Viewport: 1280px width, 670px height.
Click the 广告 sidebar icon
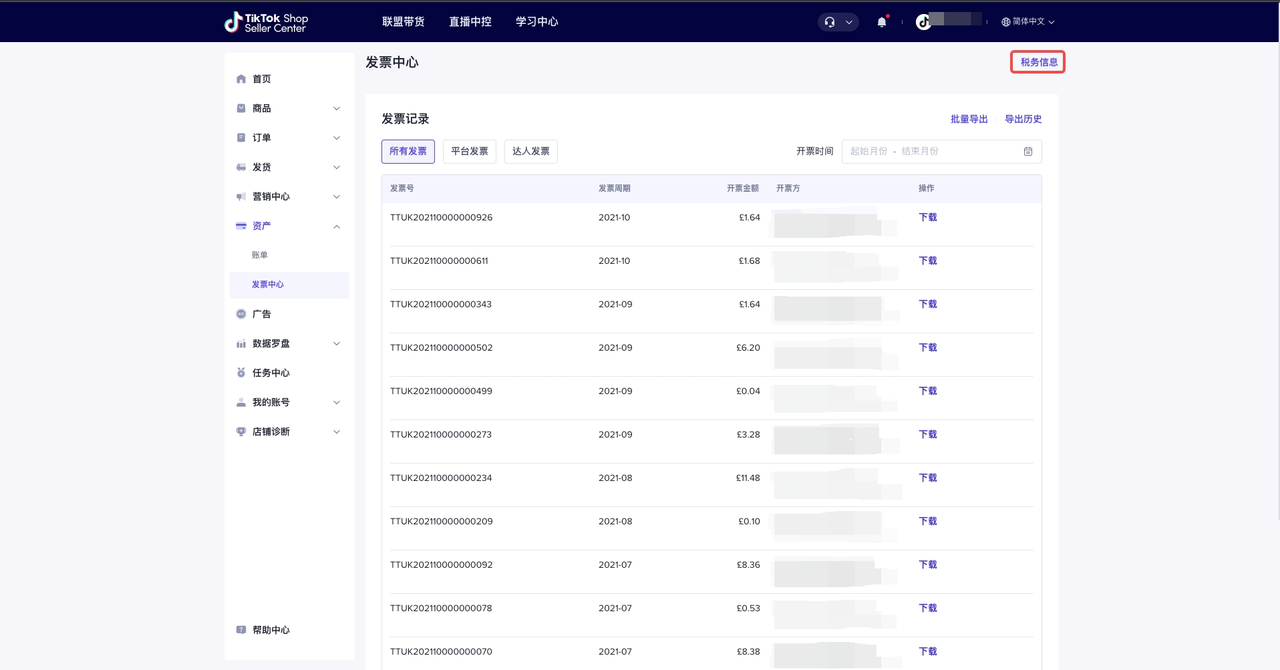[x=241, y=314]
